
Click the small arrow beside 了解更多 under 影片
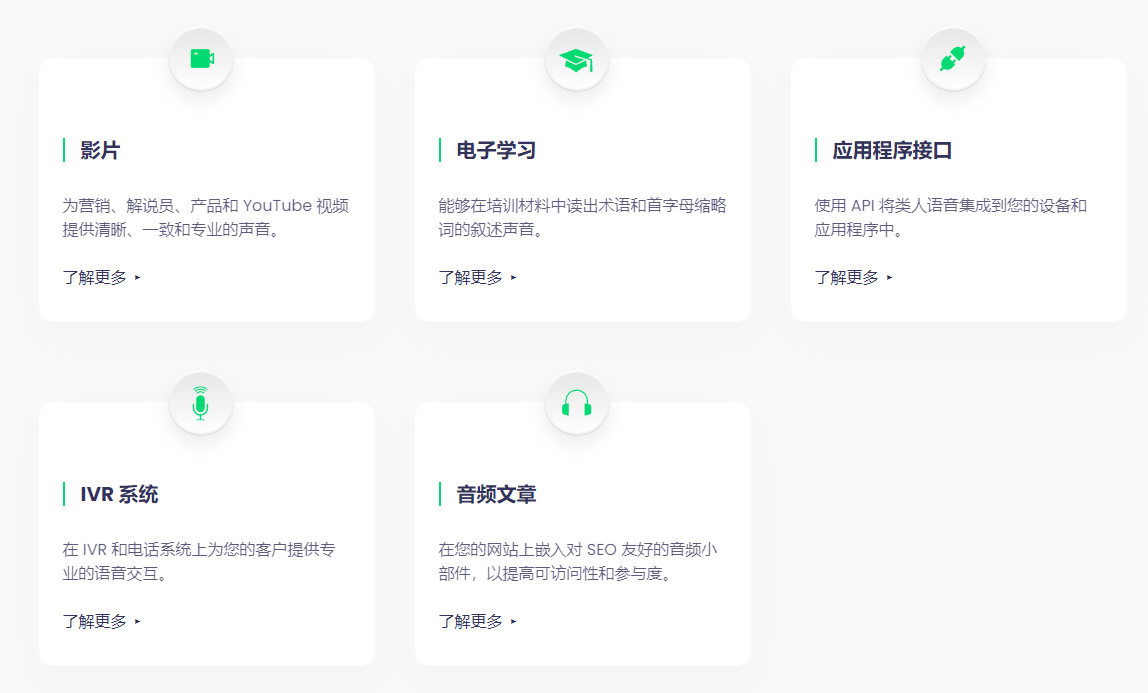(x=138, y=278)
